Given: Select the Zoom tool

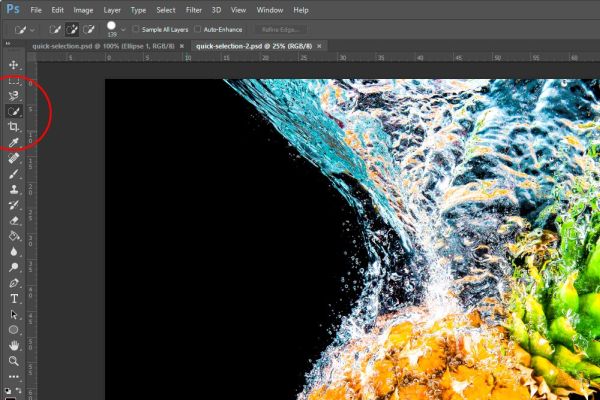Looking at the screenshot, I should (14, 361).
